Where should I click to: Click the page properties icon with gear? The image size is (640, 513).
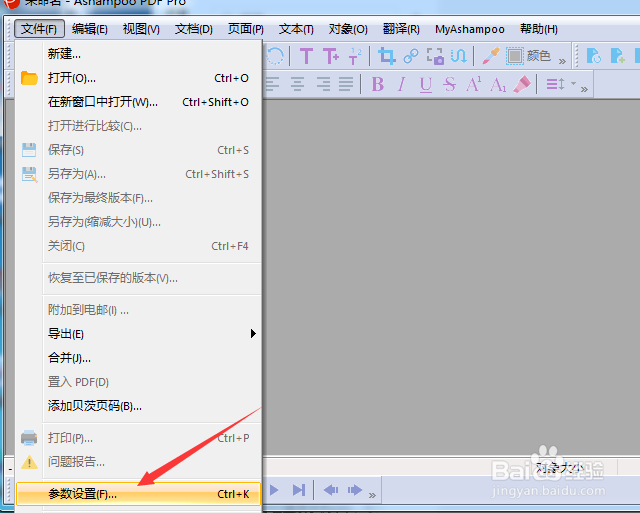593,56
